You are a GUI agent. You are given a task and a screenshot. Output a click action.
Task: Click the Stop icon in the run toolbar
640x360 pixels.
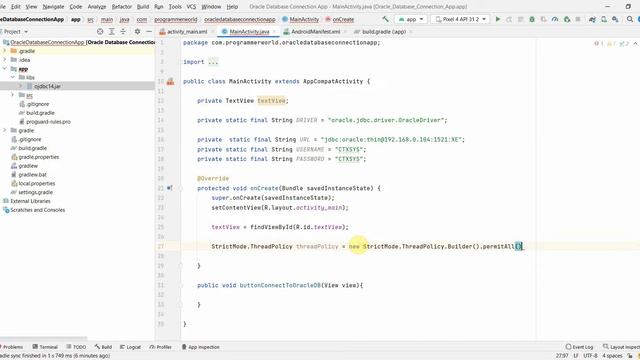pos(578,19)
